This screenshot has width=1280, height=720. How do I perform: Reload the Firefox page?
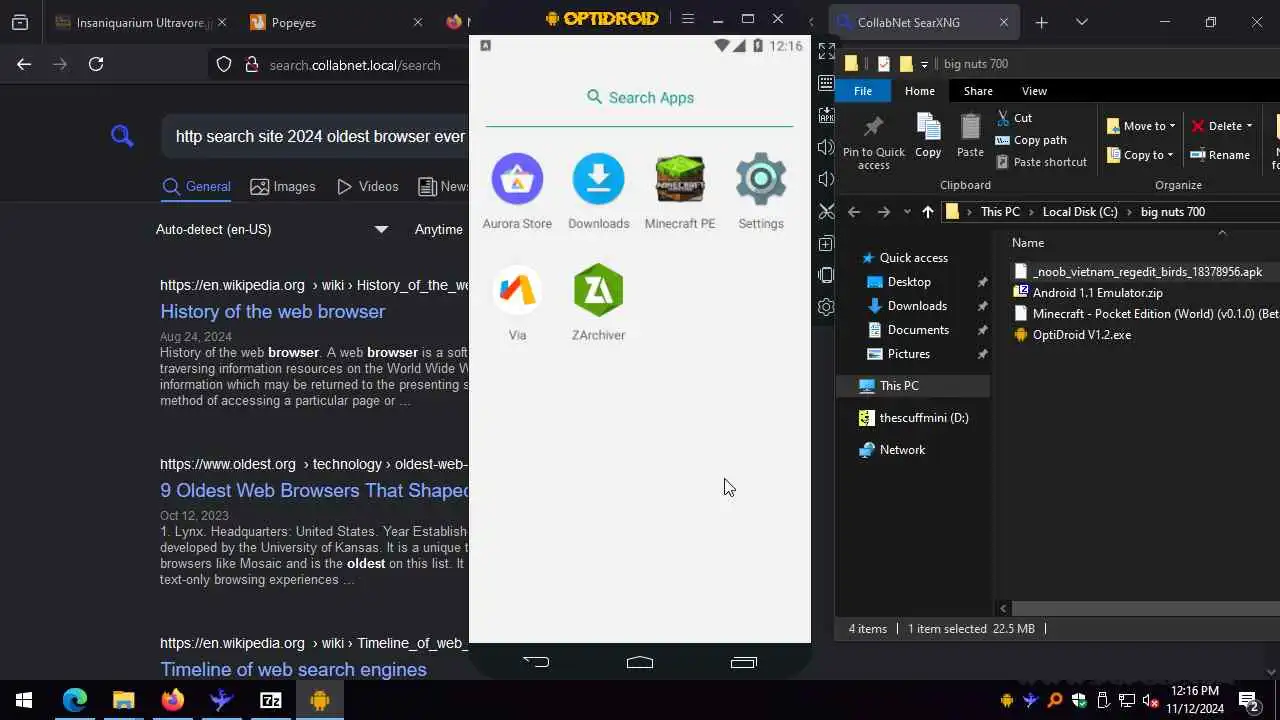coord(96,64)
